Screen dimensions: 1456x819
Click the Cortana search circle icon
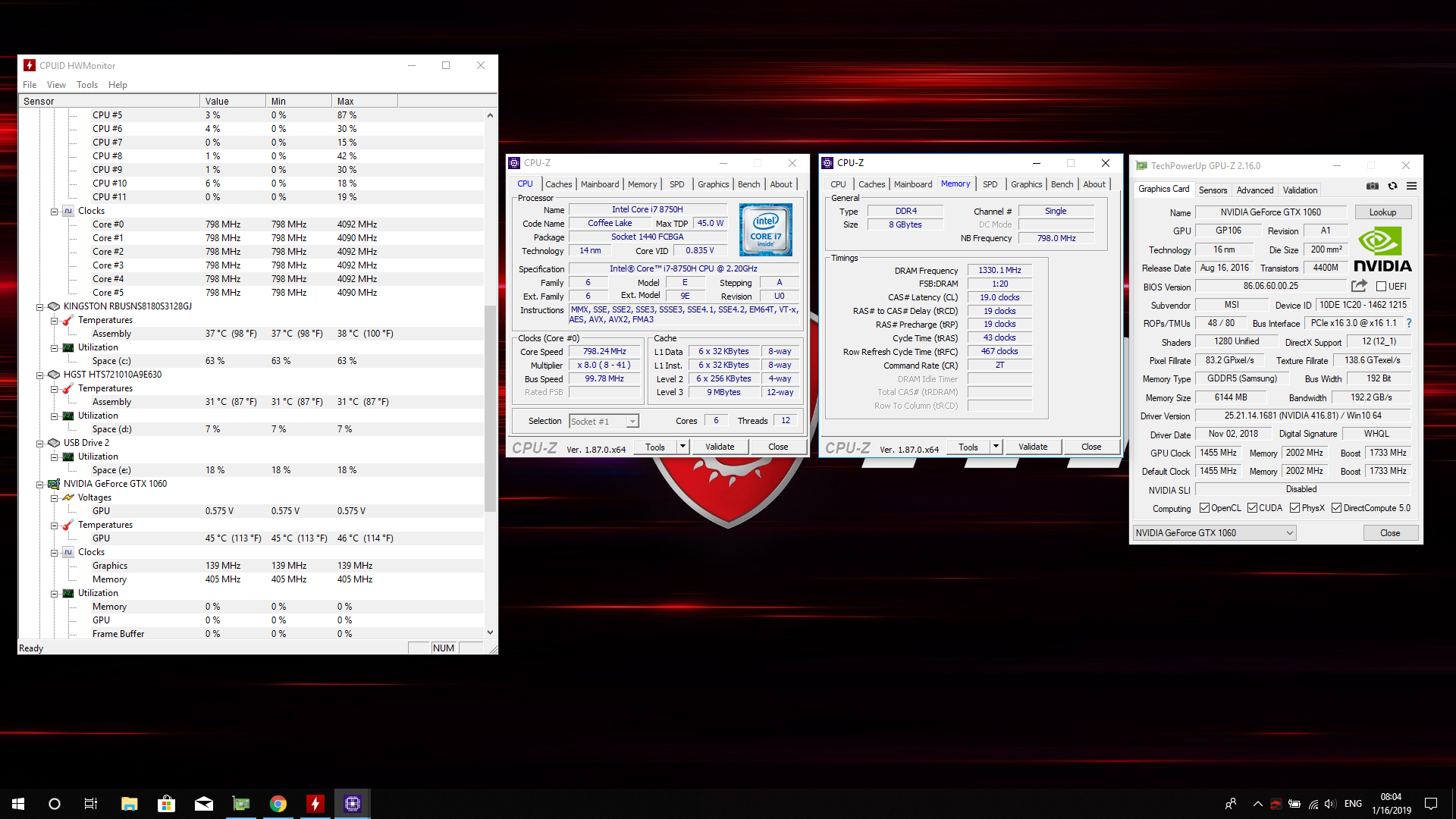tap(55, 804)
